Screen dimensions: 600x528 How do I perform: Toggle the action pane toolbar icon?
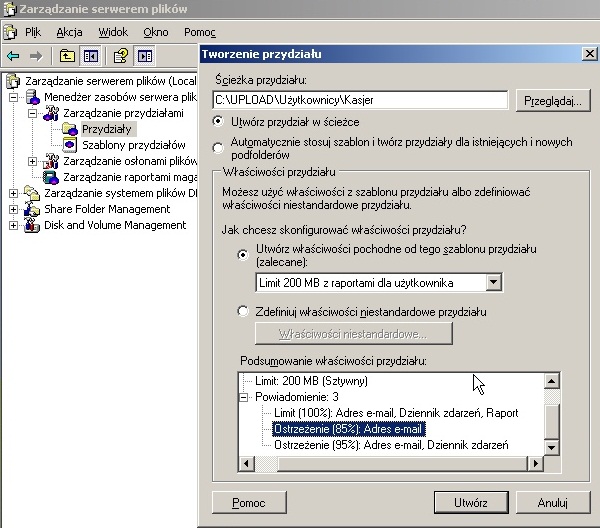click(145, 56)
